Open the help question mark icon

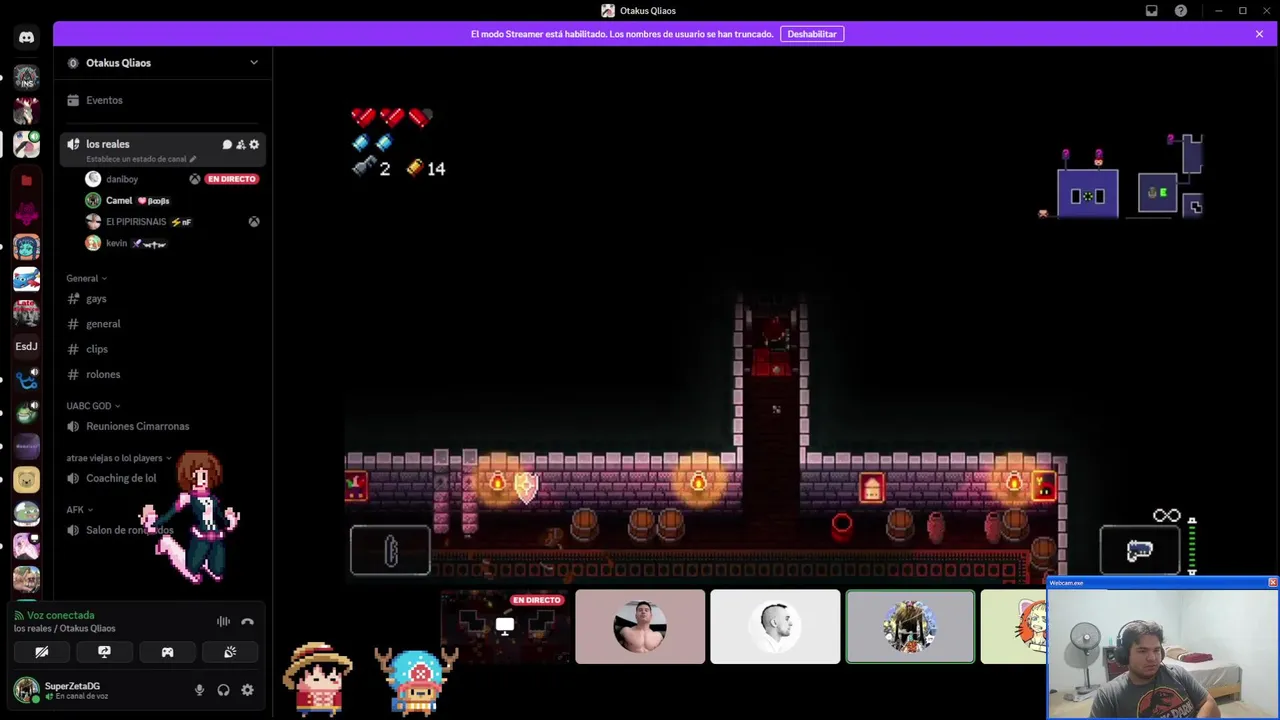point(1181,11)
